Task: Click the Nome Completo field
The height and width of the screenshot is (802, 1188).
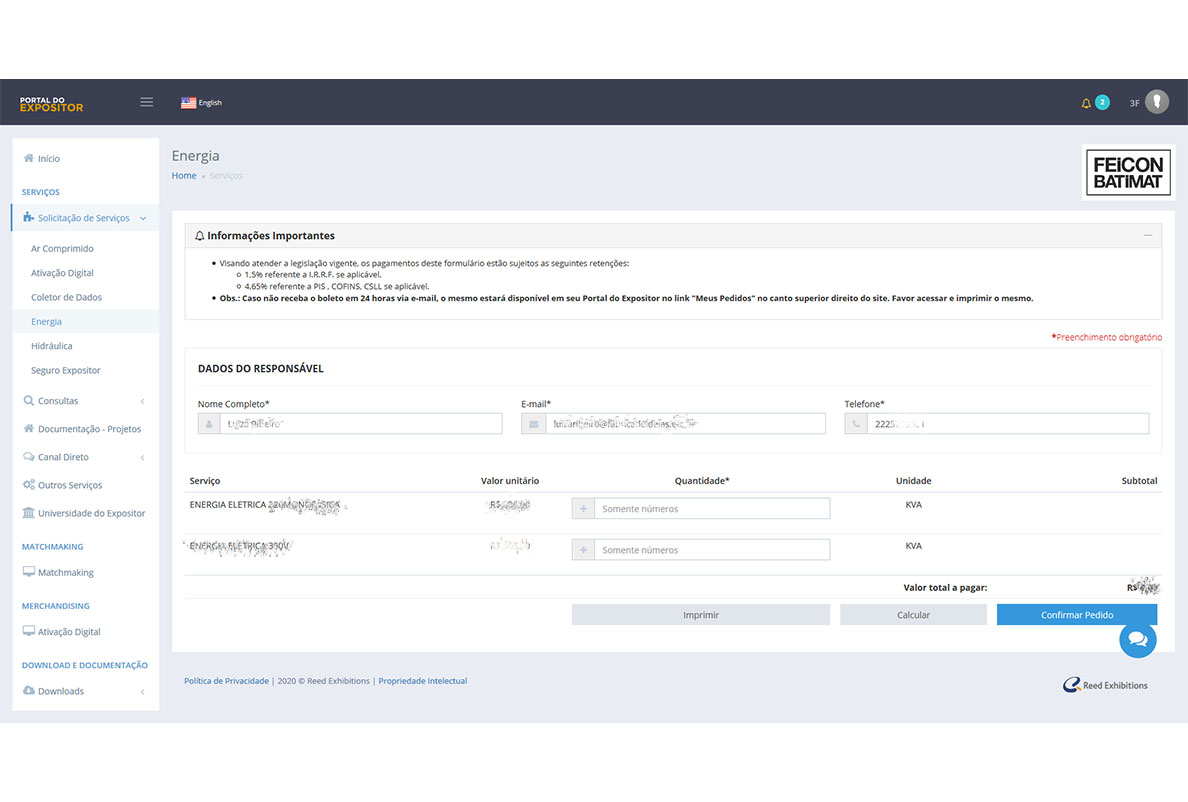Action: pos(361,423)
